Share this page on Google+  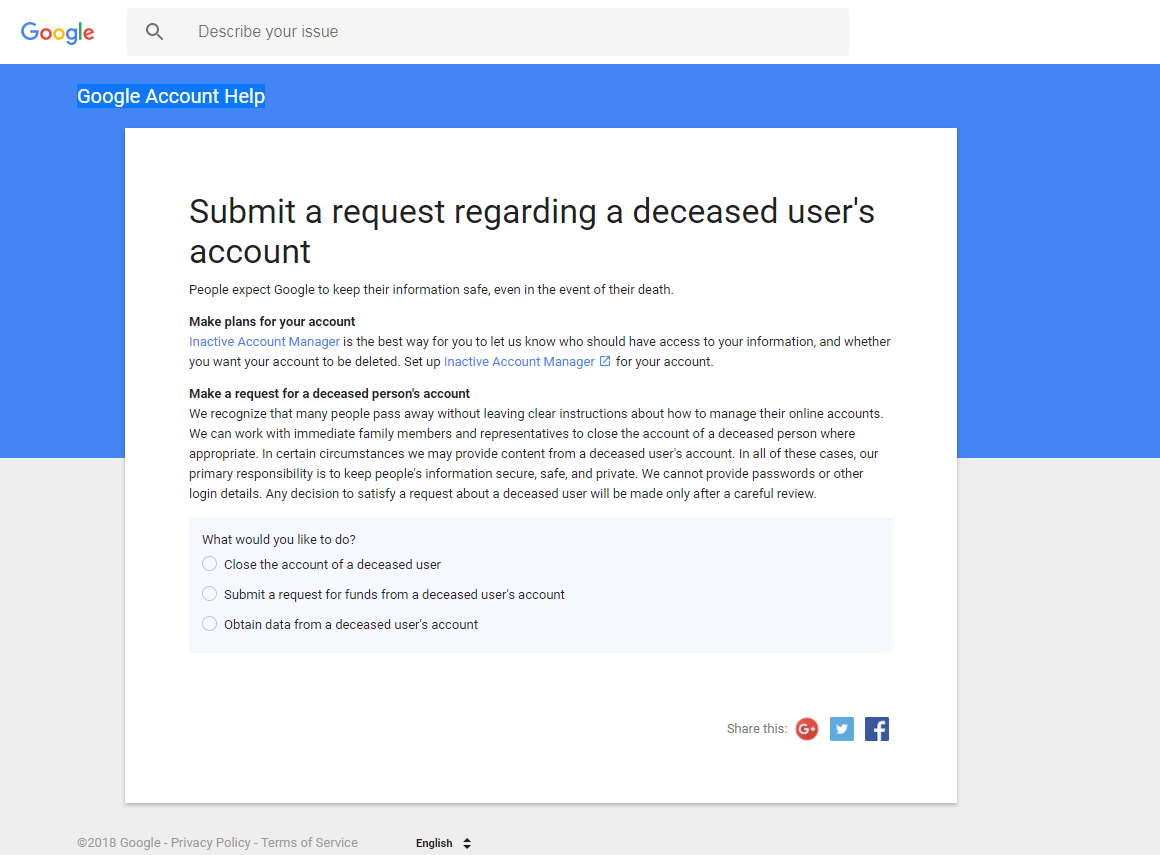click(807, 729)
